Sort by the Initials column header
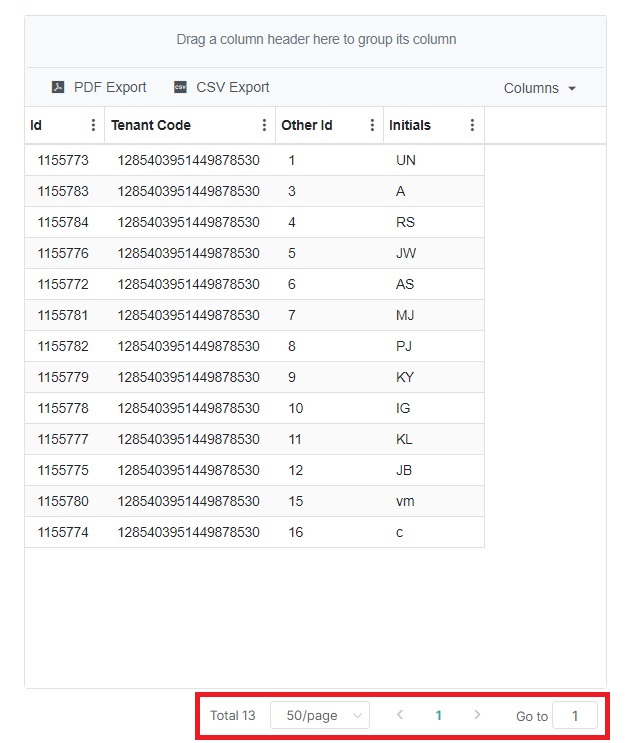The width and height of the screenshot is (631, 743). [x=410, y=125]
